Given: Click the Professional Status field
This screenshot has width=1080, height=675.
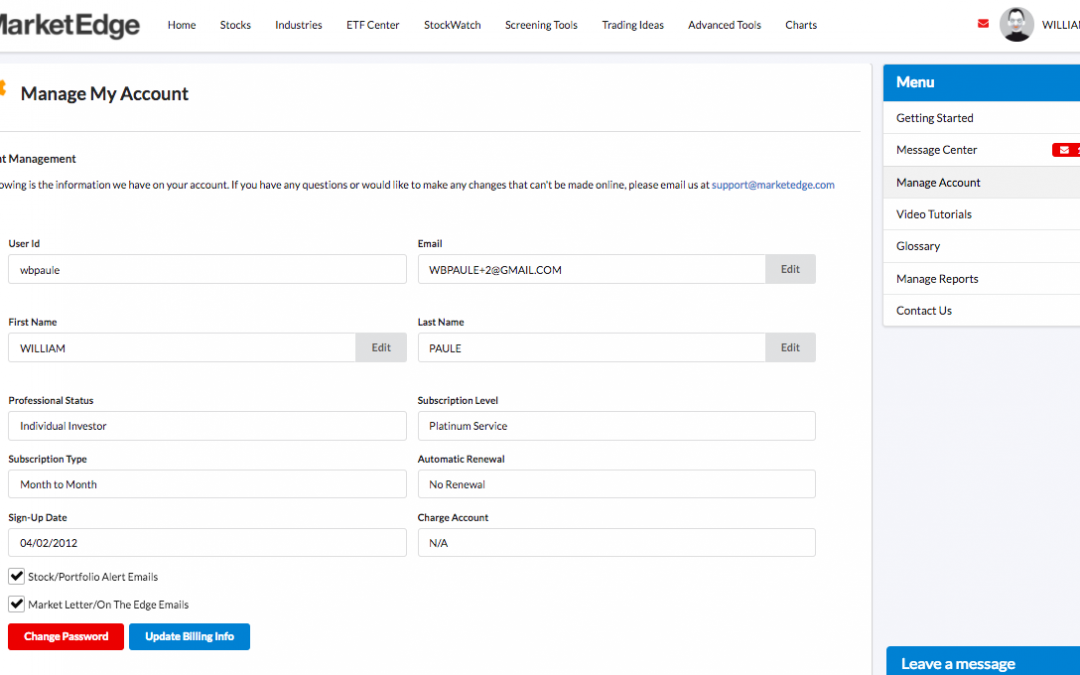Looking at the screenshot, I should (x=207, y=426).
